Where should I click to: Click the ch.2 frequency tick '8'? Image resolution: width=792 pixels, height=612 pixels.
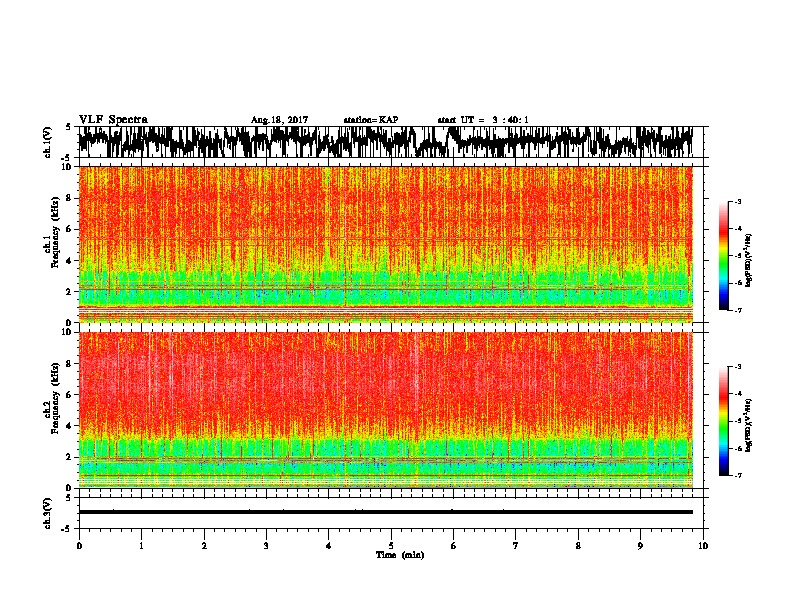tap(69, 363)
